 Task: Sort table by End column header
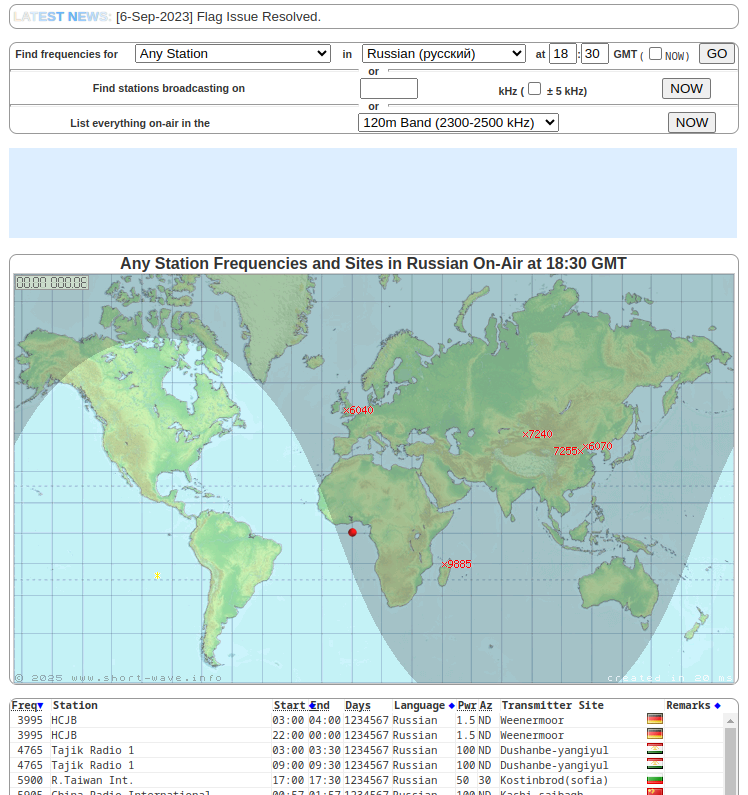(x=322, y=705)
